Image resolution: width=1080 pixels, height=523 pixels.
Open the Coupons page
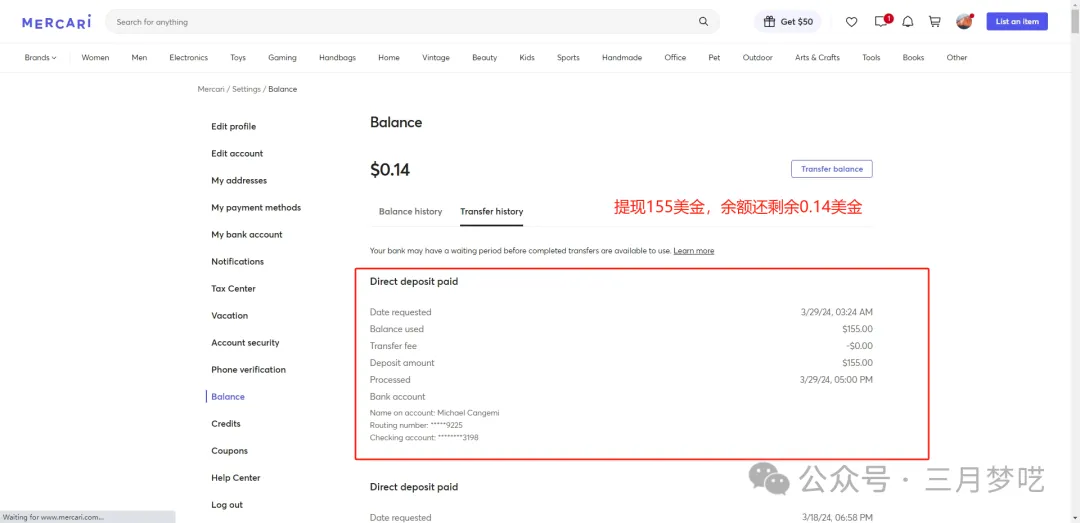(x=229, y=451)
